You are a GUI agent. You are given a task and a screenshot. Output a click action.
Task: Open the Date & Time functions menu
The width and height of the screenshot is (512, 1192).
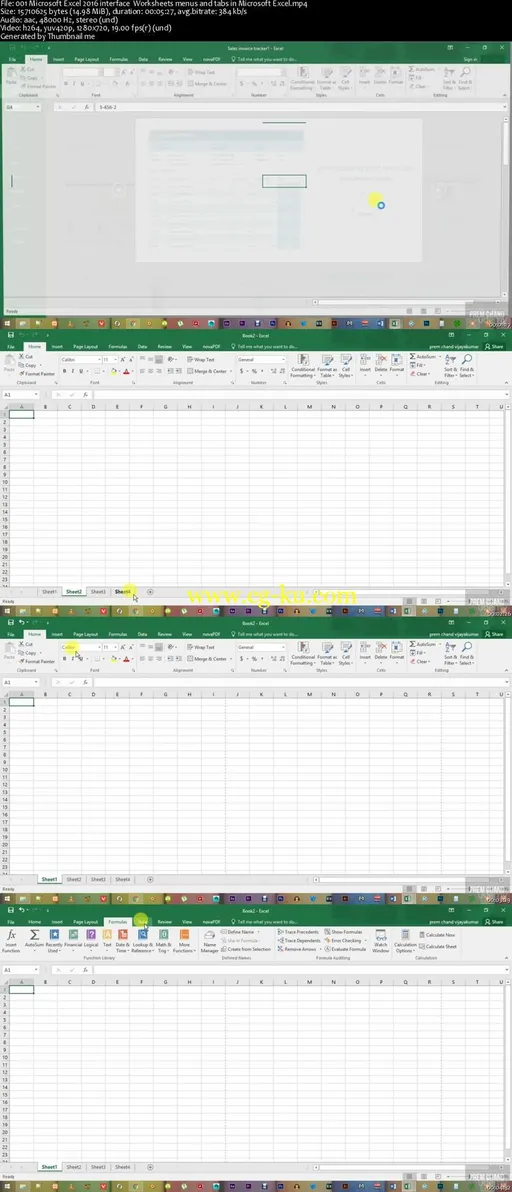tap(122, 940)
